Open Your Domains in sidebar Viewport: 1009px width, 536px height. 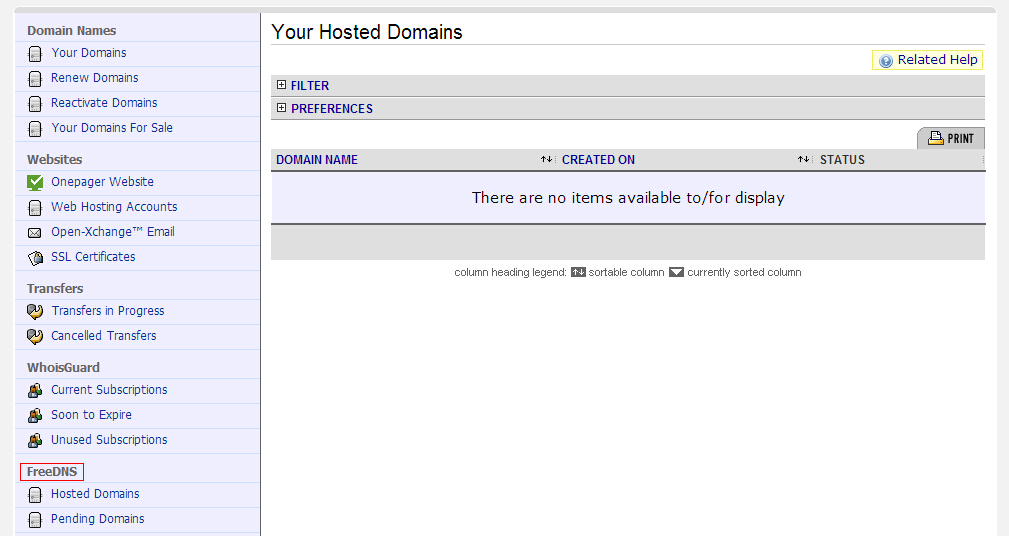(x=89, y=53)
